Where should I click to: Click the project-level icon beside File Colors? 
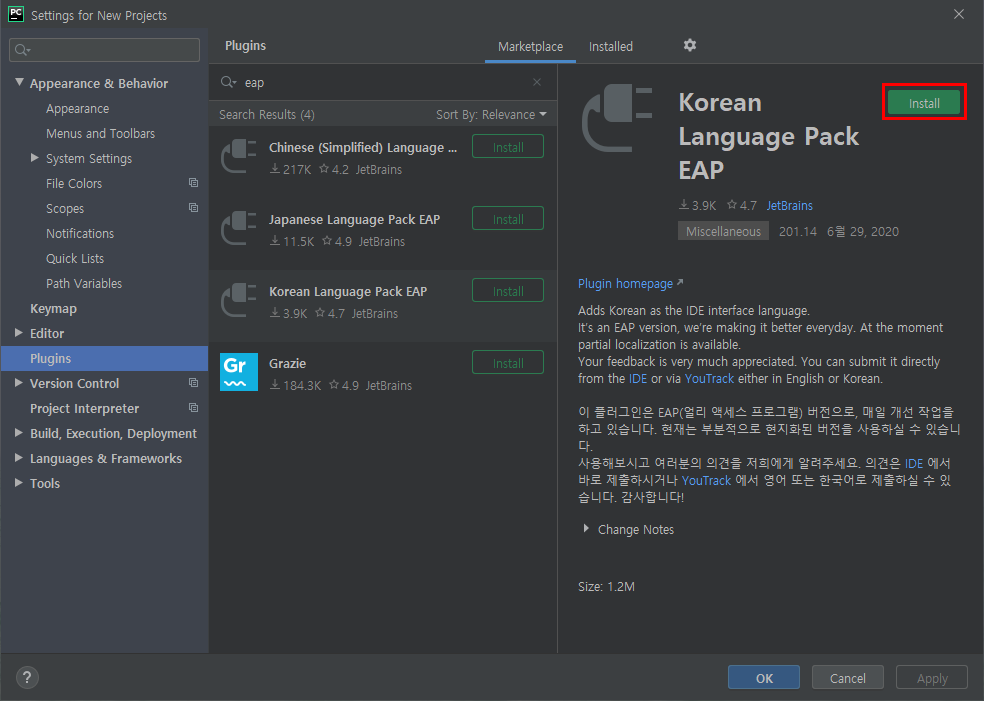coord(193,183)
